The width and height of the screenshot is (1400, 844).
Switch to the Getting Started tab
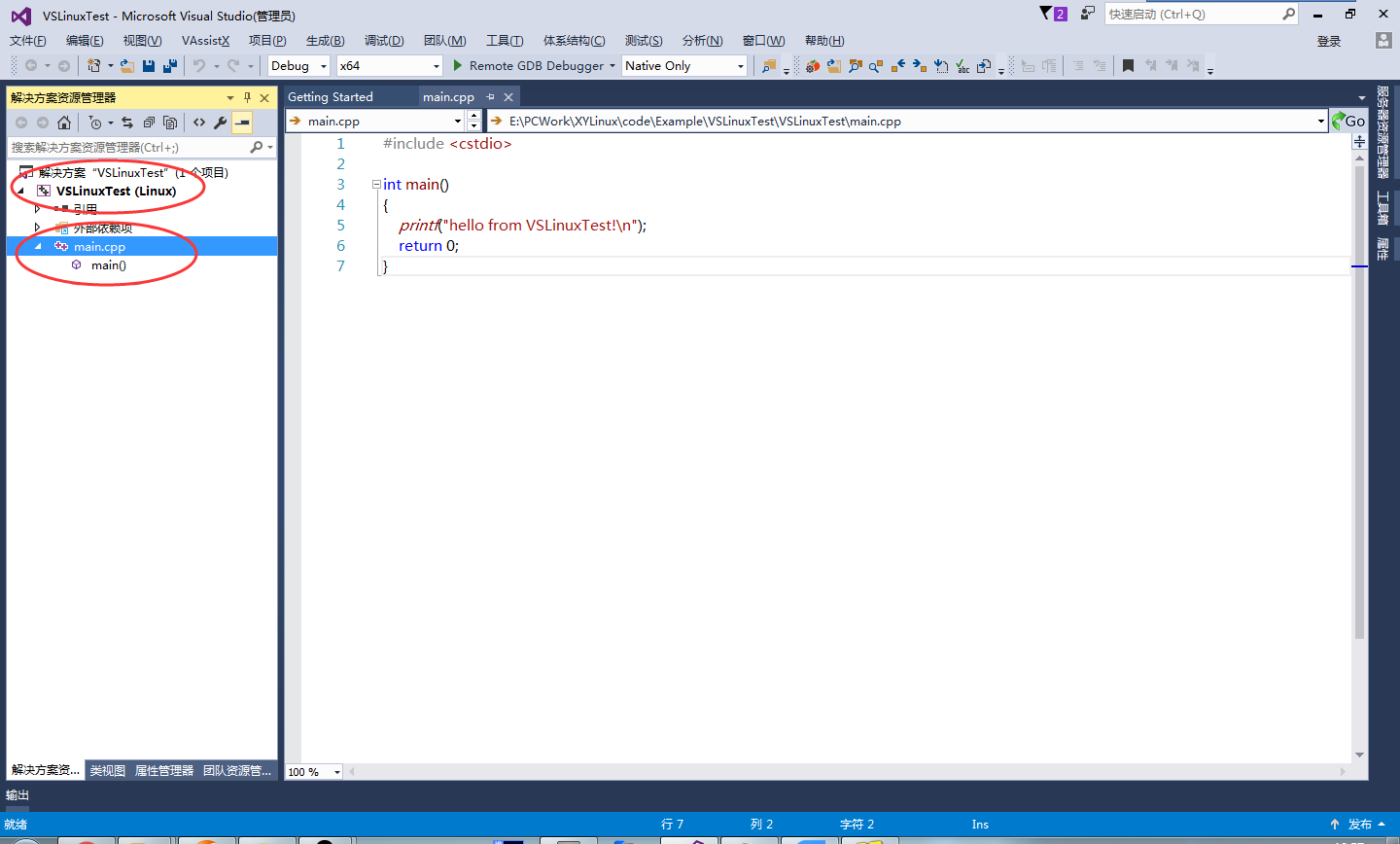pyautogui.click(x=331, y=97)
